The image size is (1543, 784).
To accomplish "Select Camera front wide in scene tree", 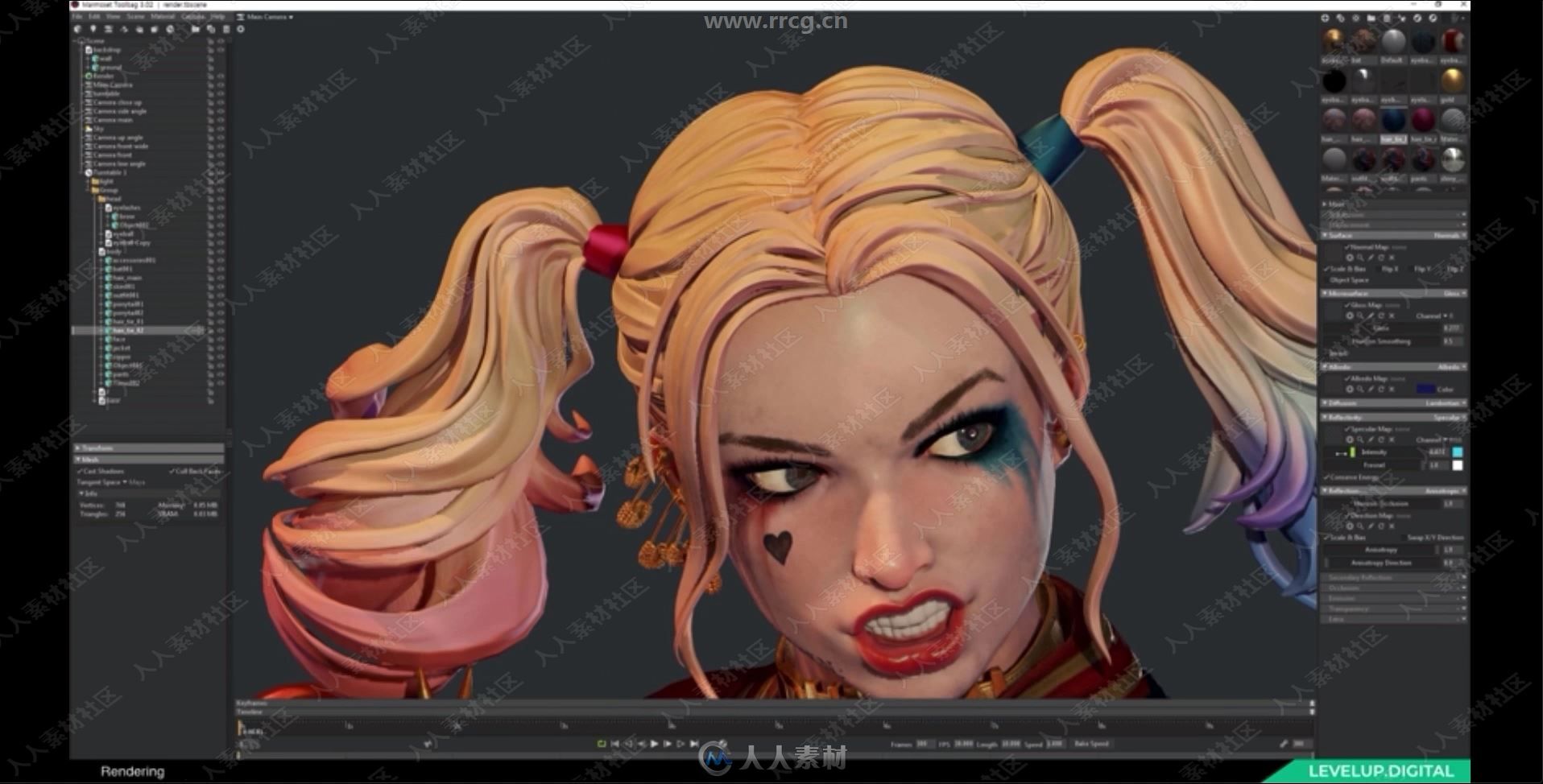I will tap(120, 146).
